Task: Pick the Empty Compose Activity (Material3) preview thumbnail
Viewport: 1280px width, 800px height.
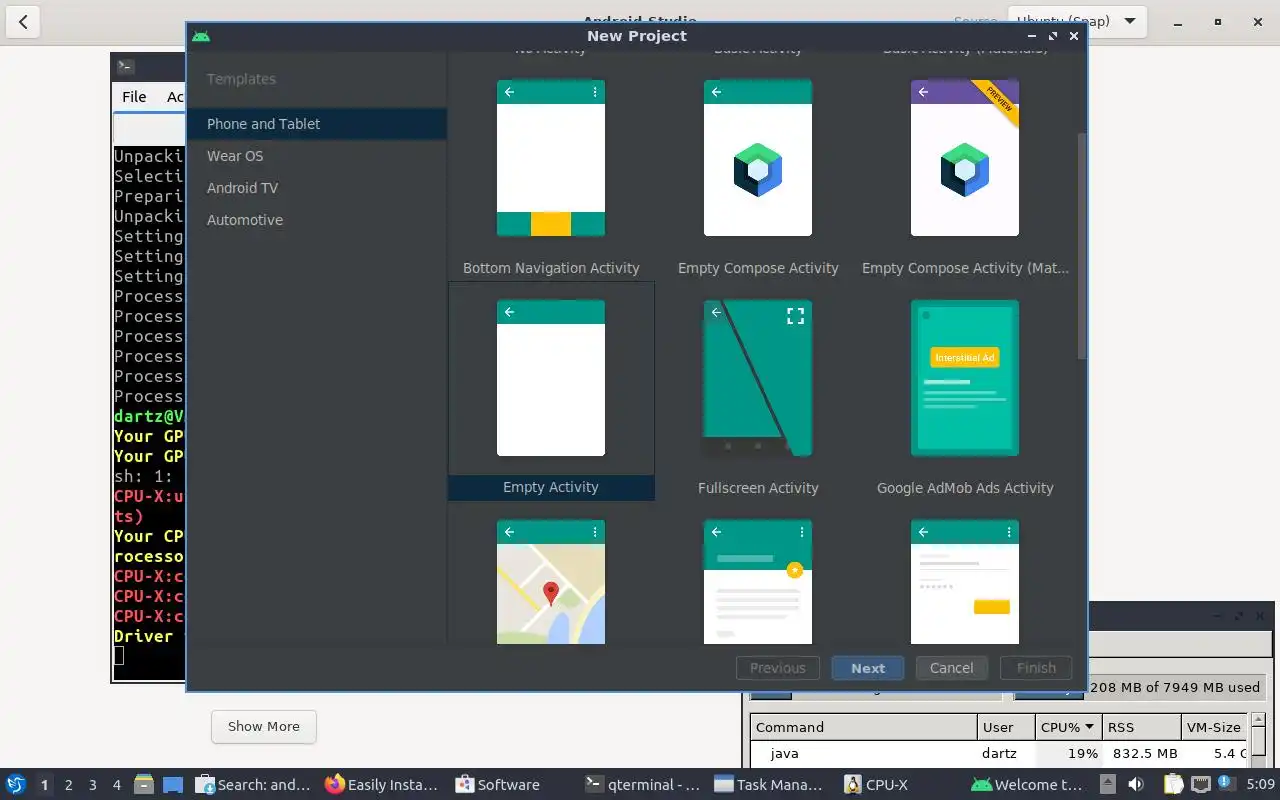Action: (x=965, y=158)
